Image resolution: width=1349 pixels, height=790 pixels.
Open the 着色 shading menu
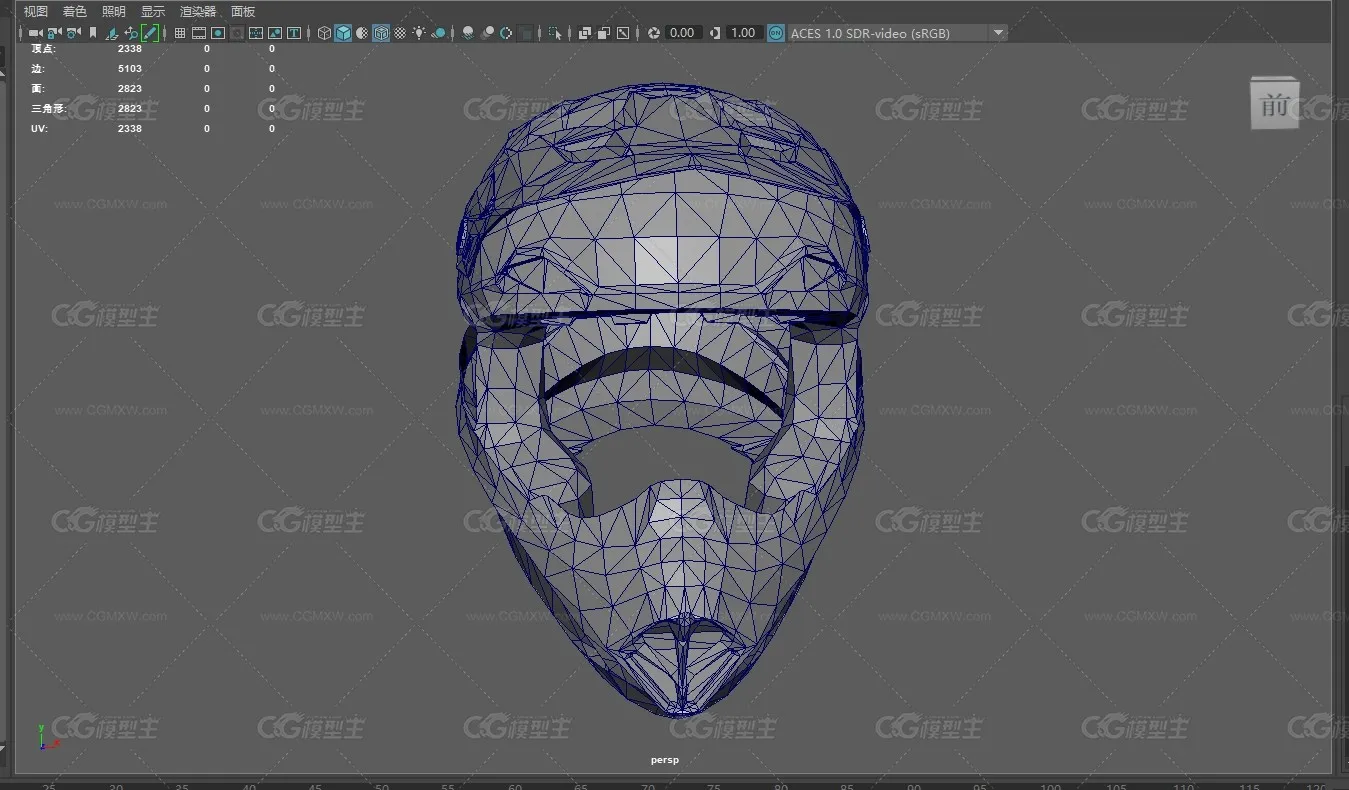(74, 11)
